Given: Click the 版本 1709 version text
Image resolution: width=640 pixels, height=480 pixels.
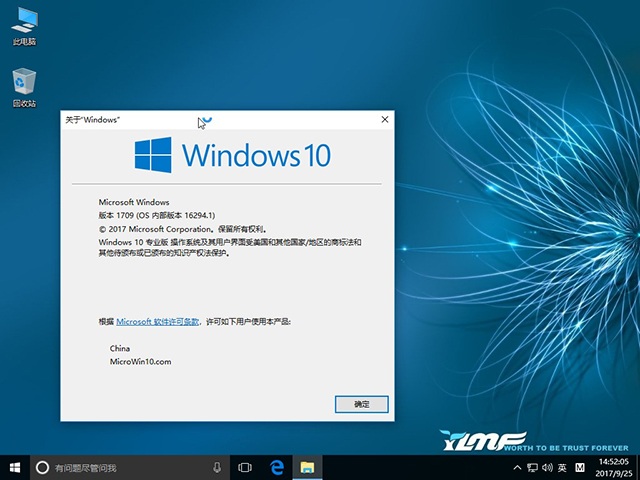Looking at the screenshot, I should pos(157,215).
